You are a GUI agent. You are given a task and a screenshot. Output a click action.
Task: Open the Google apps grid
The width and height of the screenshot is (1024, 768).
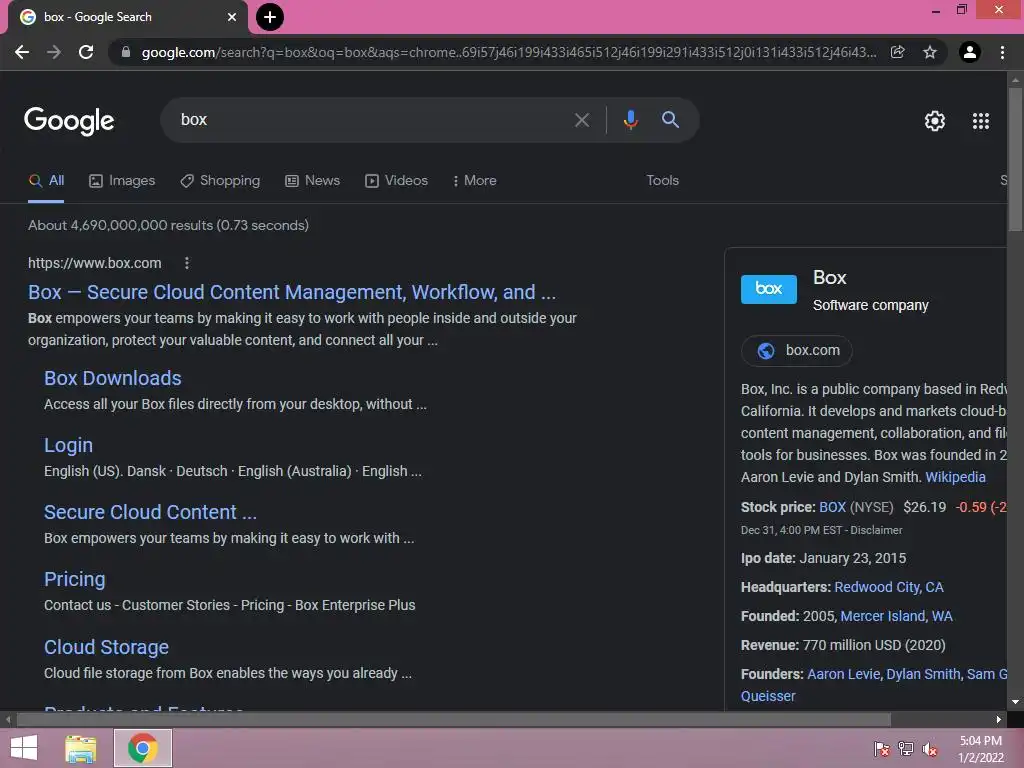[981, 121]
